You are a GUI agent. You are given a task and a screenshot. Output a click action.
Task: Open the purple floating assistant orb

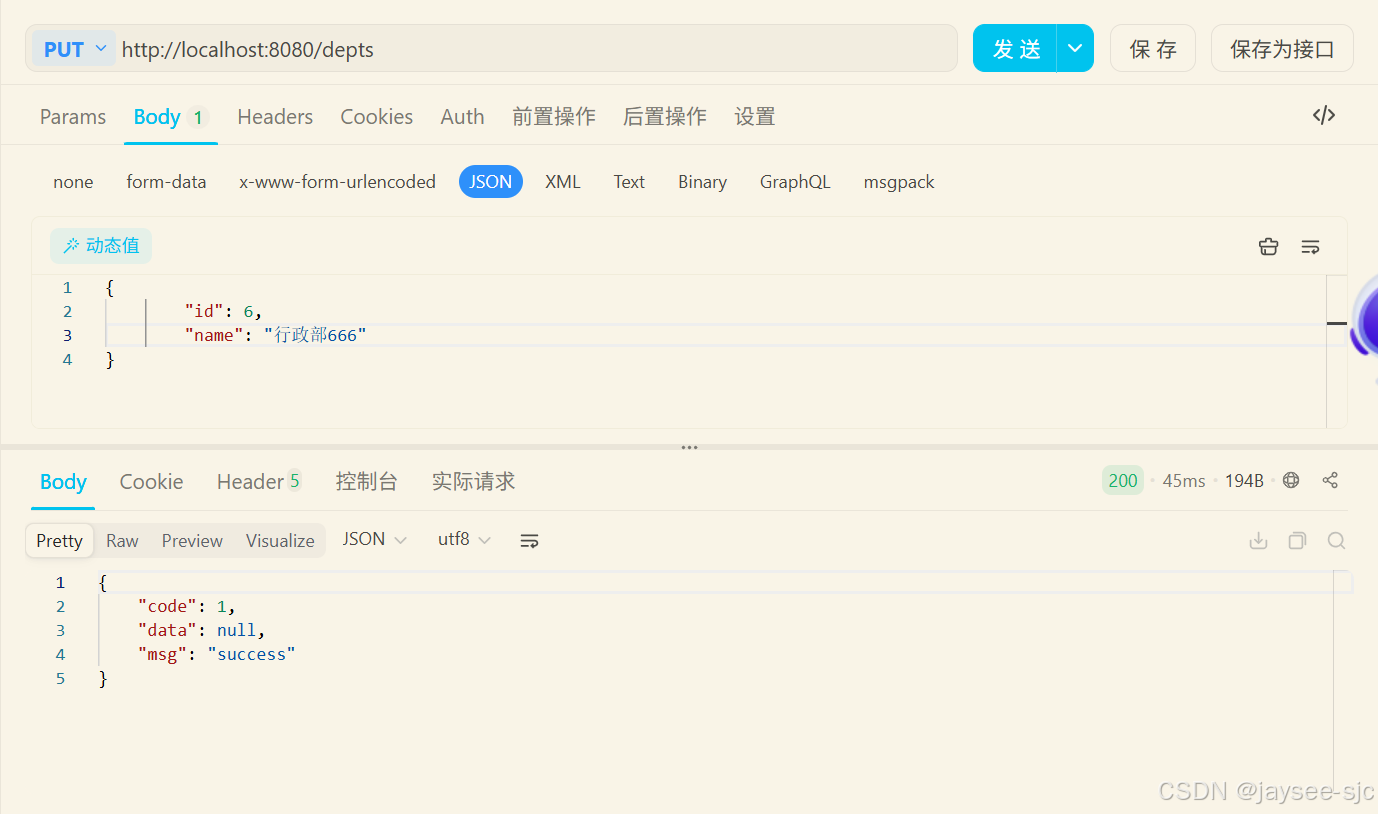click(x=1364, y=317)
